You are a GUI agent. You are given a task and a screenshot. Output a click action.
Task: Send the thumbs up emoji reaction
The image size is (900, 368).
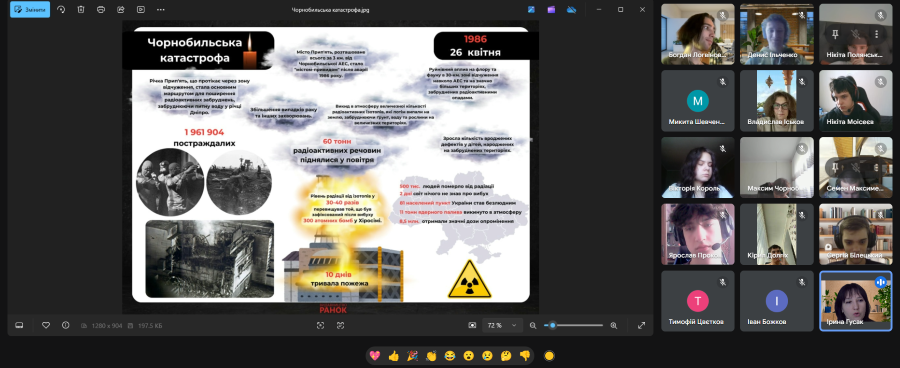(393, 356)
